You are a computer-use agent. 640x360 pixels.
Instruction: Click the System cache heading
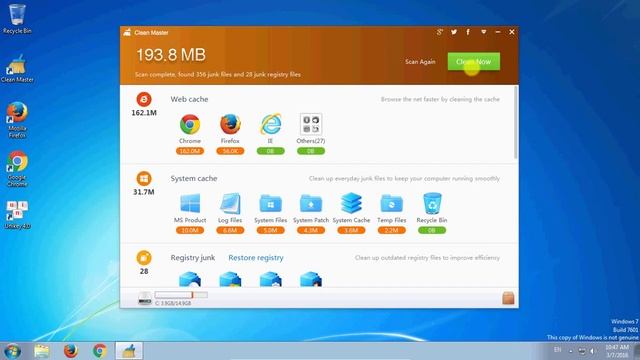[x=194, y=178]
